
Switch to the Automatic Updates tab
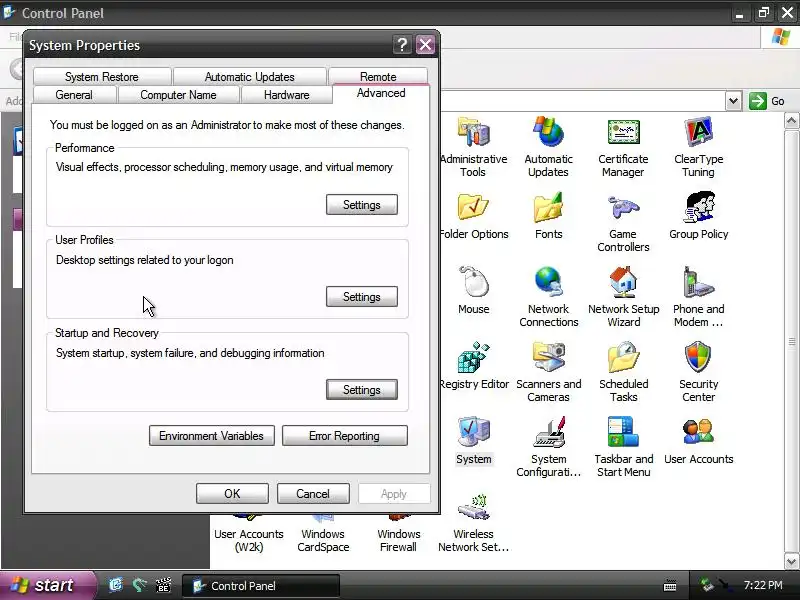[x=249, y=77]
